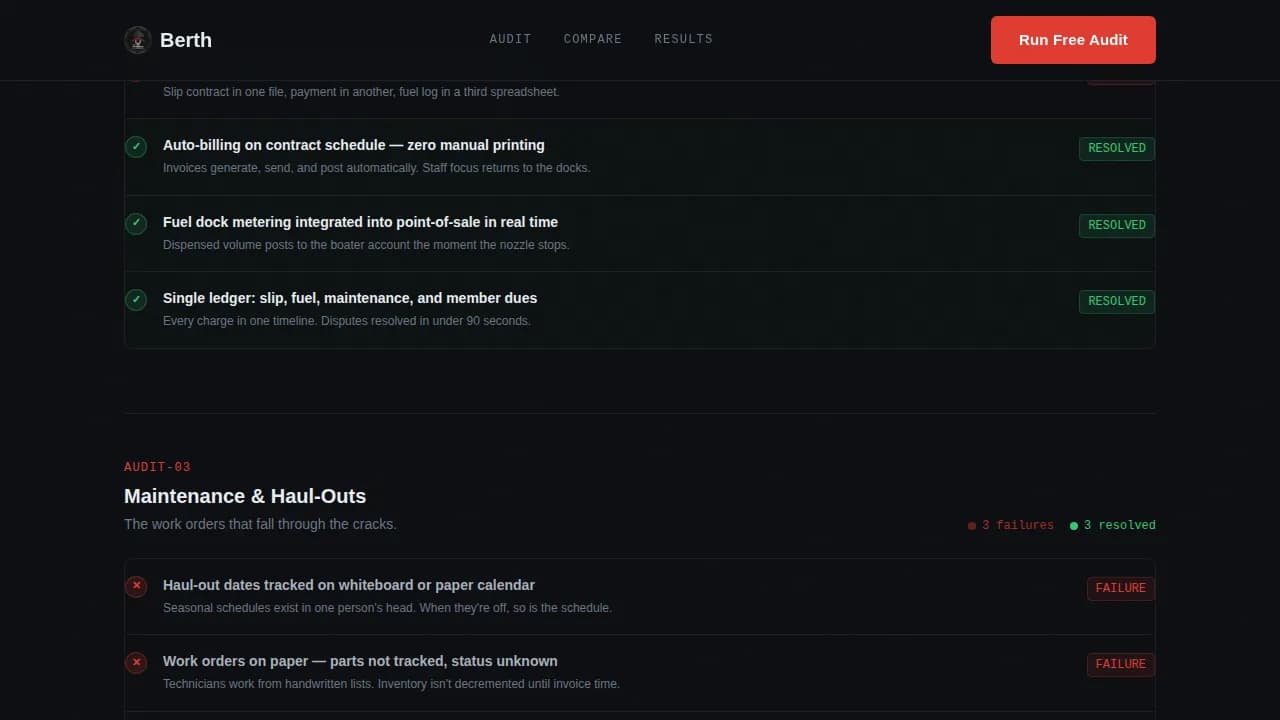
Task: Click RESOLVED badge on Single ledger row
Action: [1116, 301]
